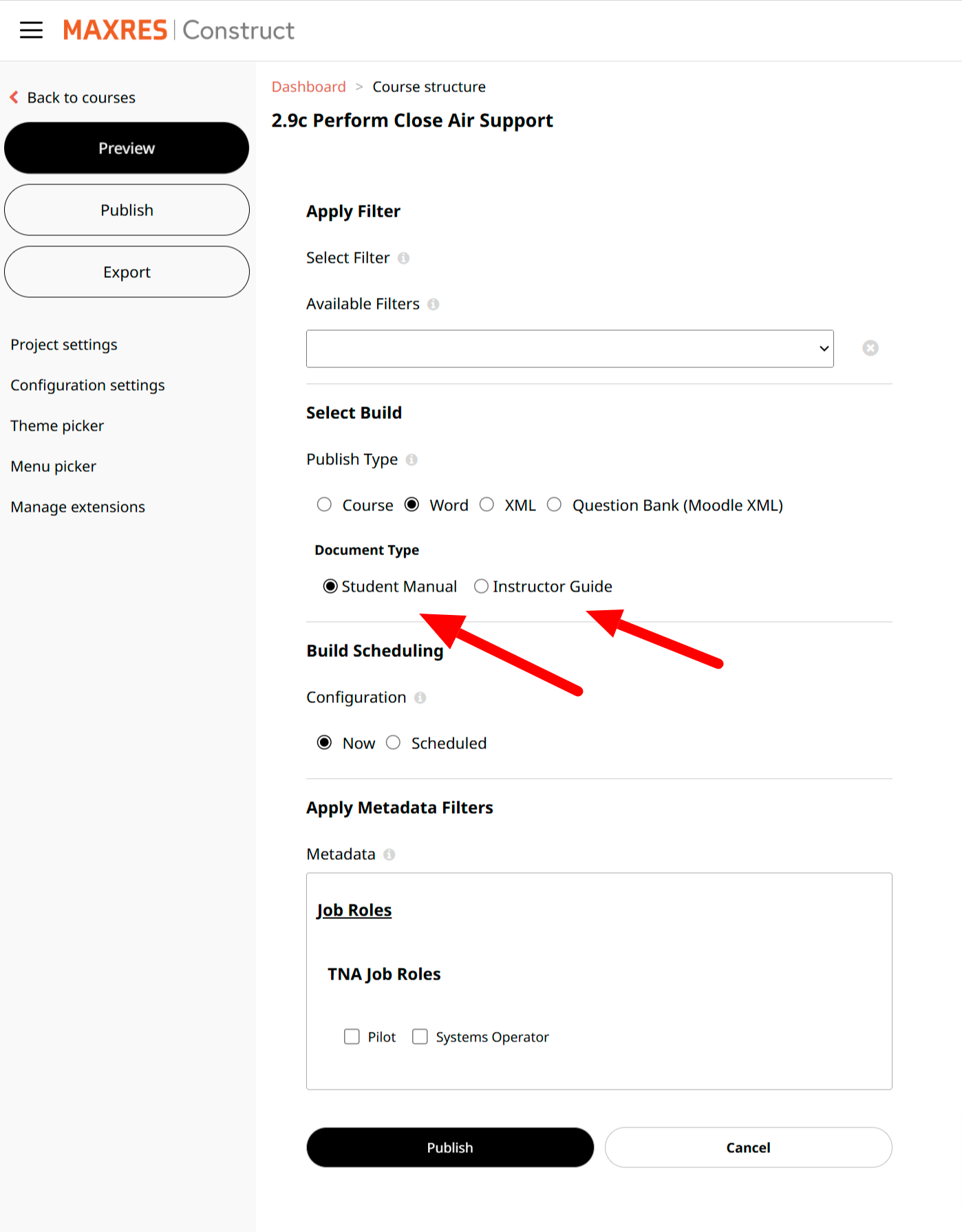
Task: Open the Available Filters dropdown
Action: coord(569,349)
